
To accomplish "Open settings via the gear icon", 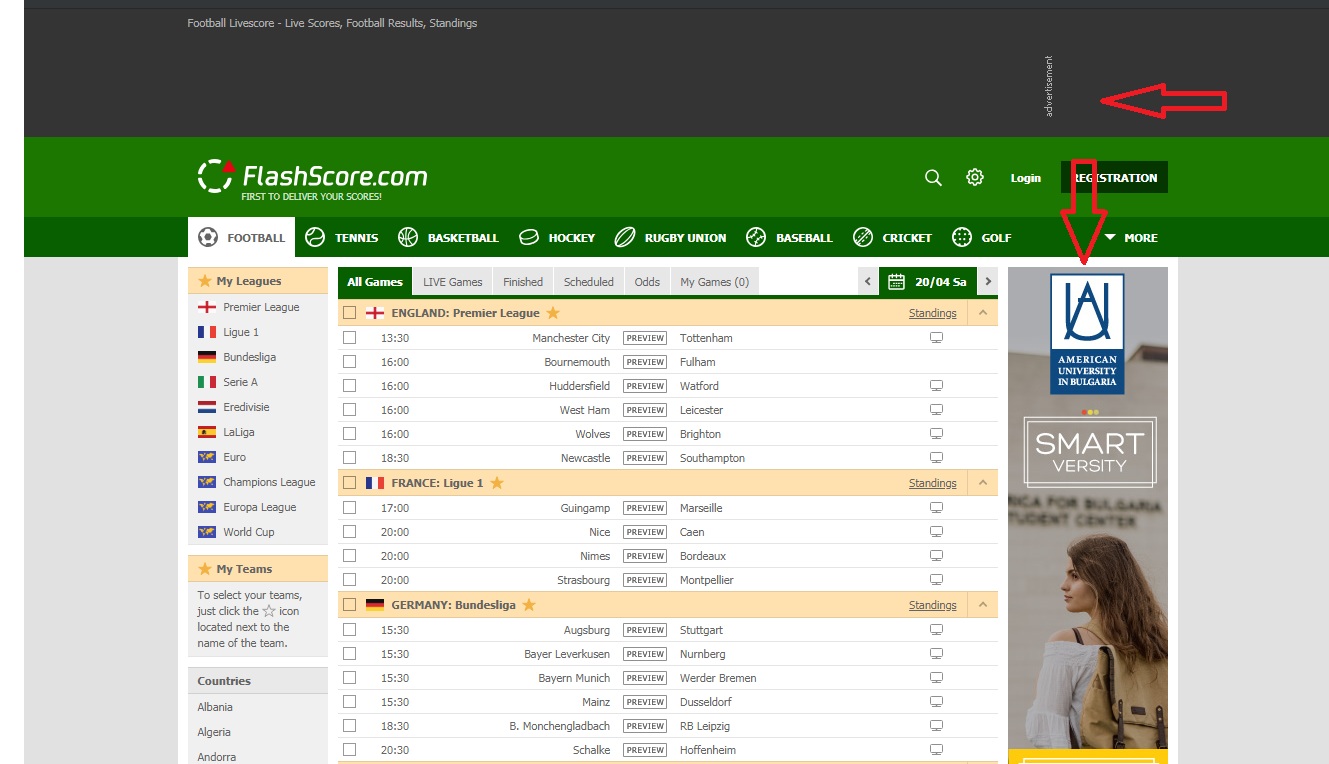I will point(975,178).
